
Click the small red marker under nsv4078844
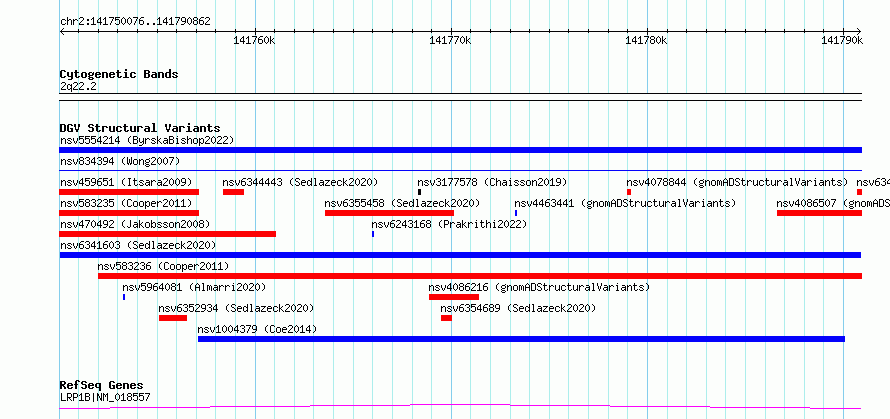(x=629, y=192)
